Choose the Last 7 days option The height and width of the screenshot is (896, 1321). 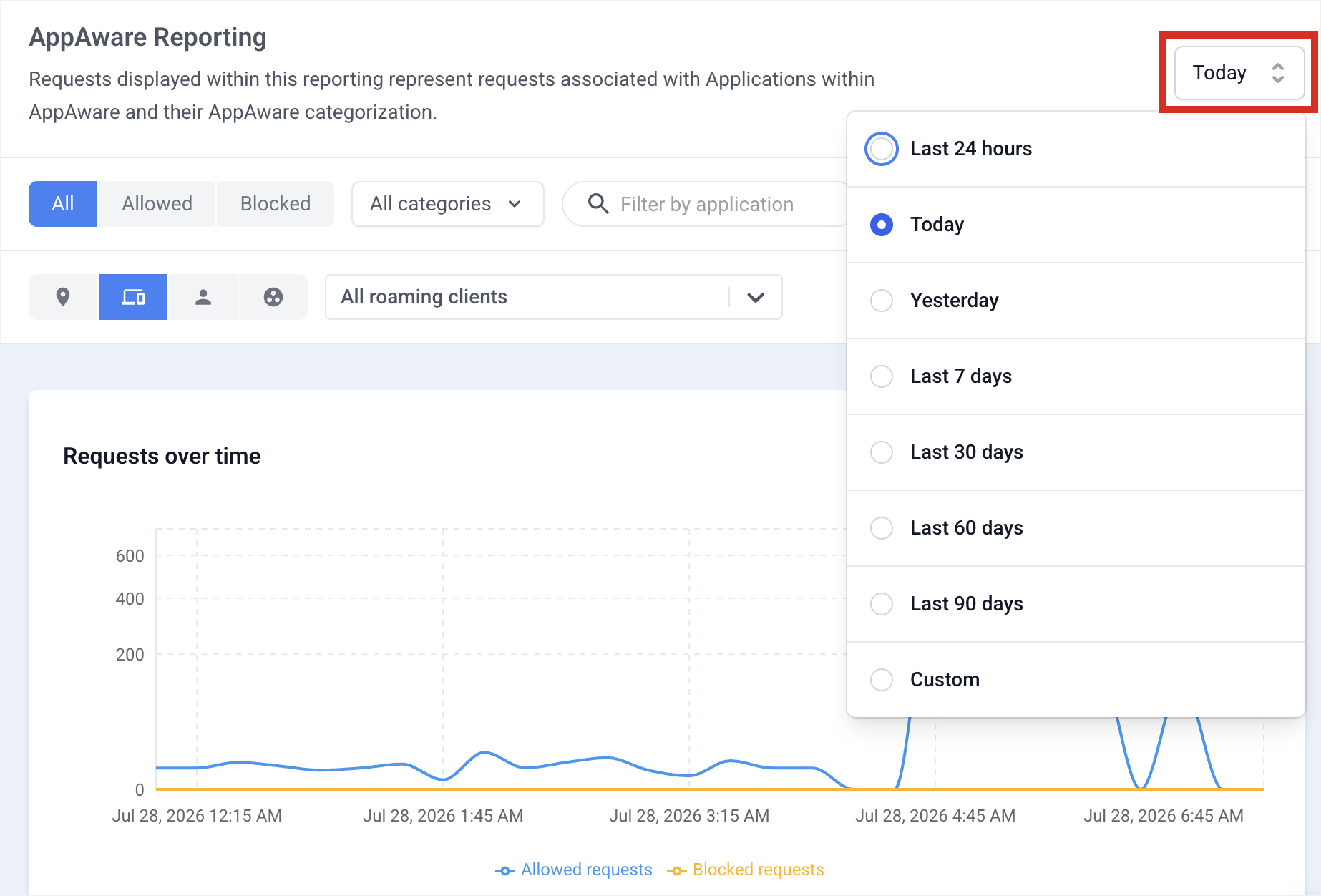point(1076,376)
